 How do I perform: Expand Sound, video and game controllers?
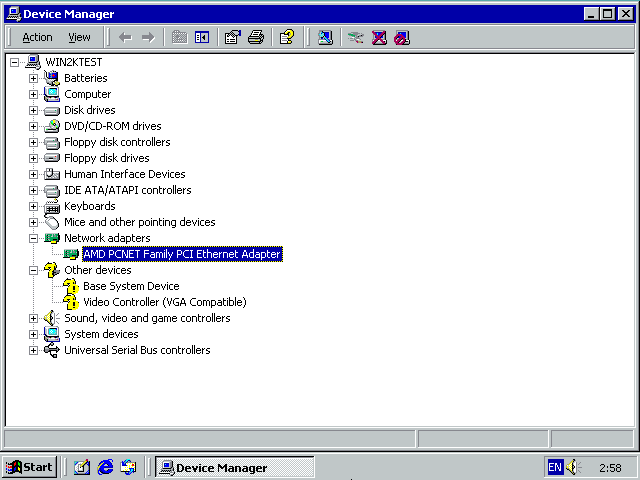[x=33, y=318]
